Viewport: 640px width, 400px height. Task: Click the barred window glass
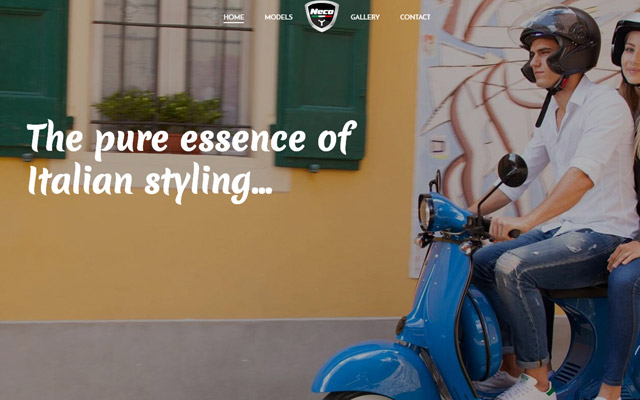coord(171,53)
